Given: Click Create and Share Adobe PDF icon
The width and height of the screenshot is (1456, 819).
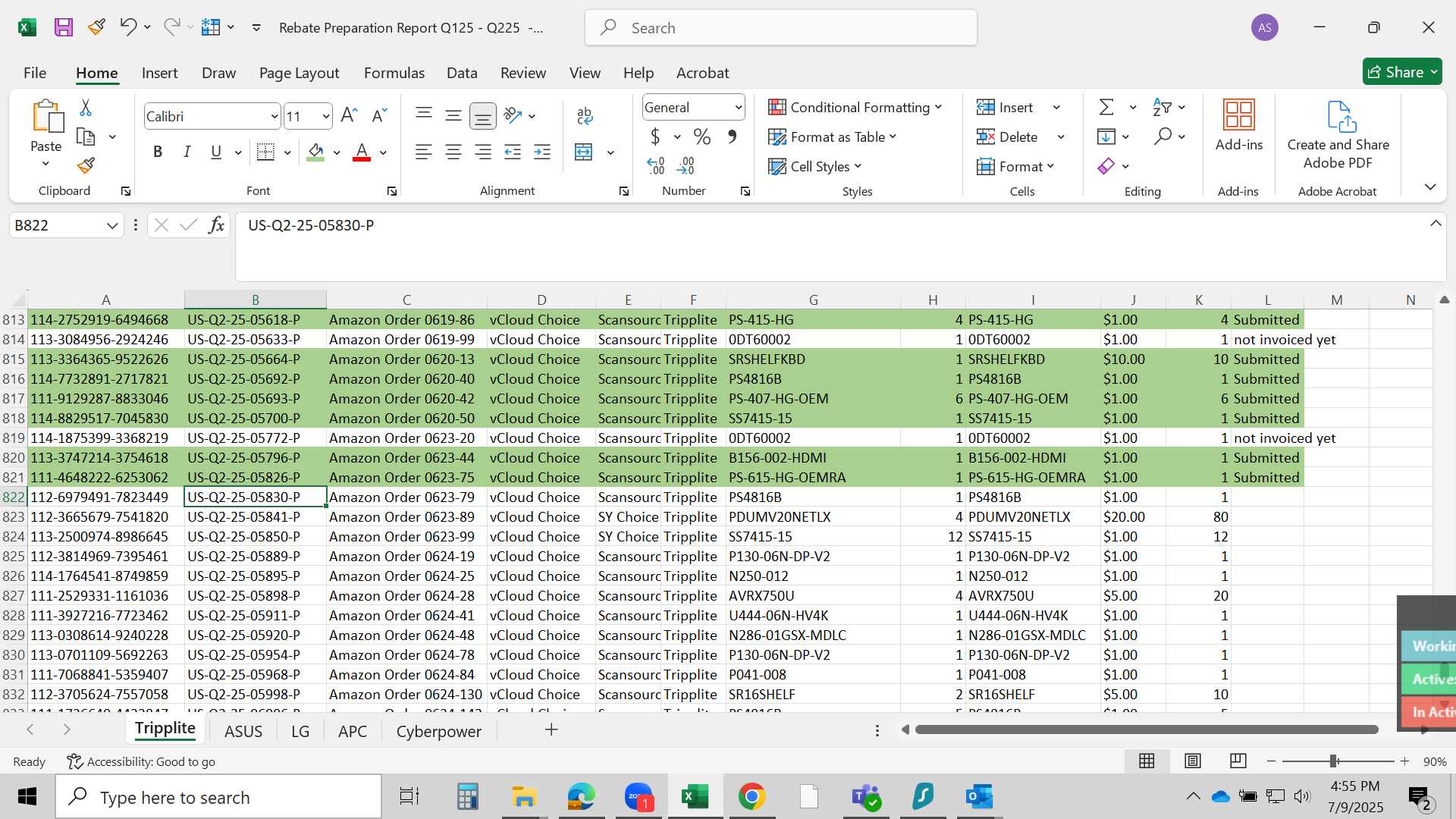Looking at the screenshot, I should 1340,117.
